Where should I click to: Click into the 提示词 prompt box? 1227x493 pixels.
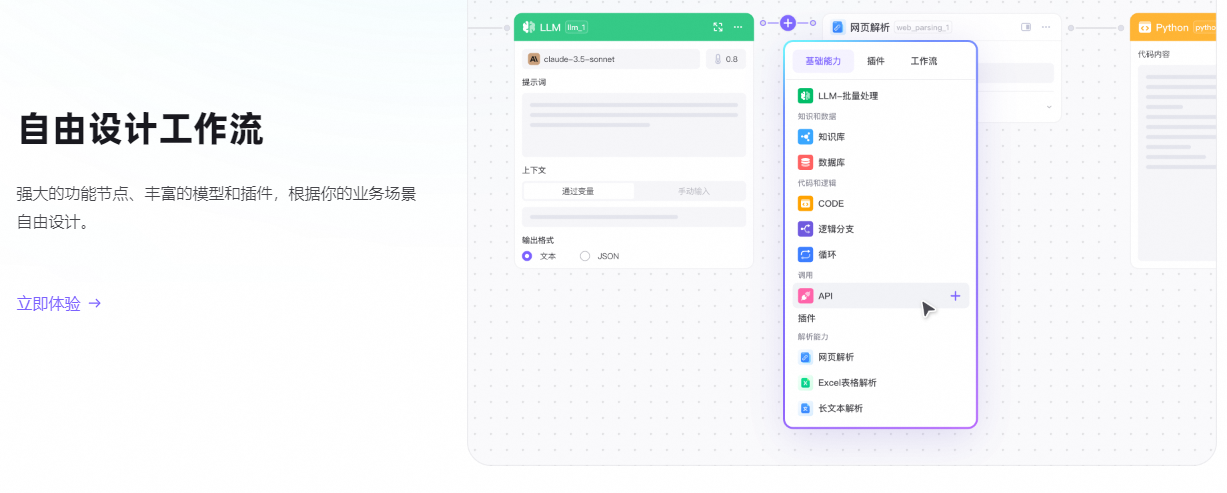634,125
